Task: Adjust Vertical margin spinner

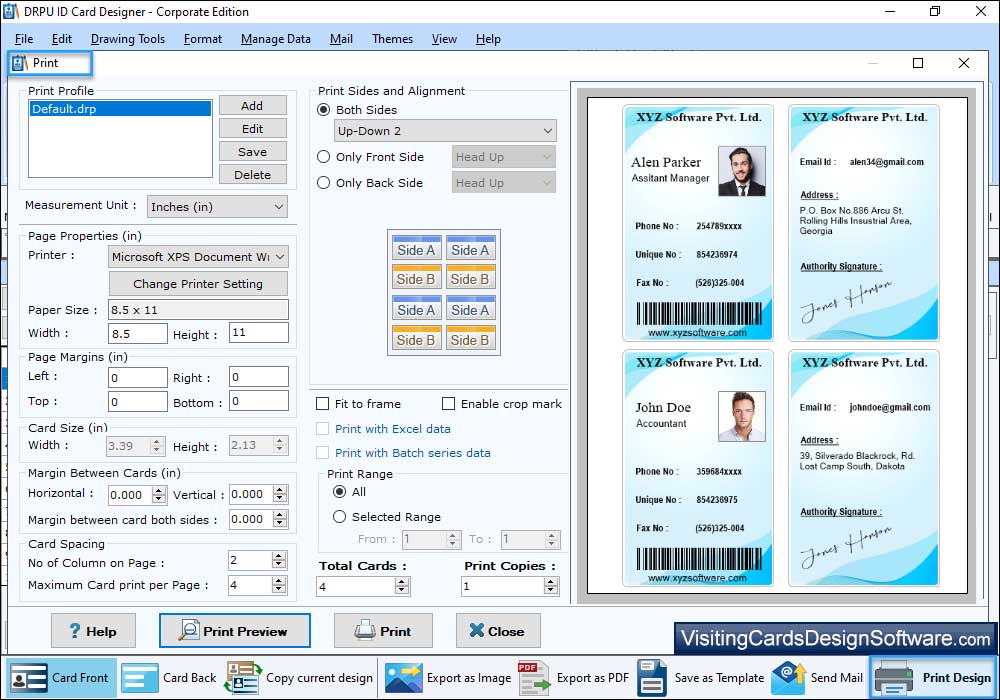Action: [280, 494]
